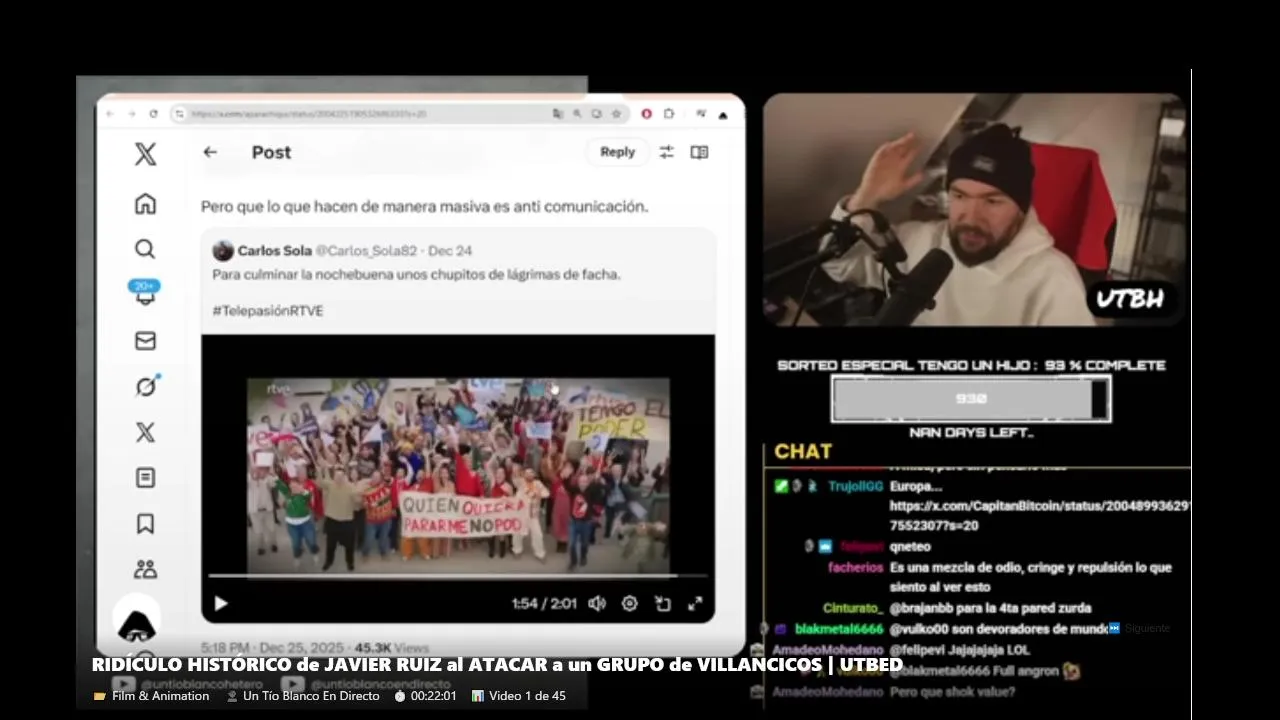Viewport: 1280px width, 720px height.
Task: Click translate icon in address bar
Action: (x=557, y=114)
